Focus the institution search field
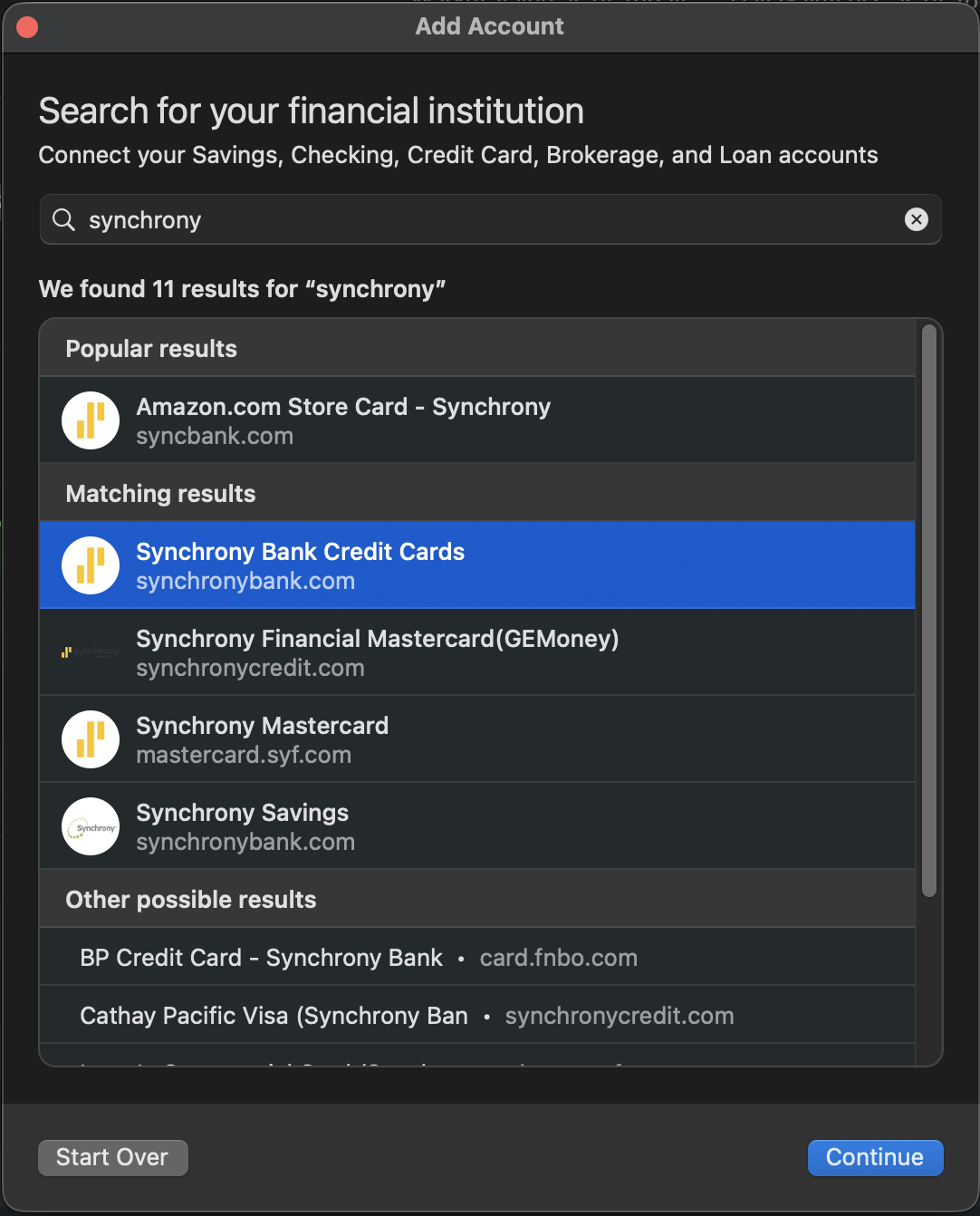 [x=490, y=219]
